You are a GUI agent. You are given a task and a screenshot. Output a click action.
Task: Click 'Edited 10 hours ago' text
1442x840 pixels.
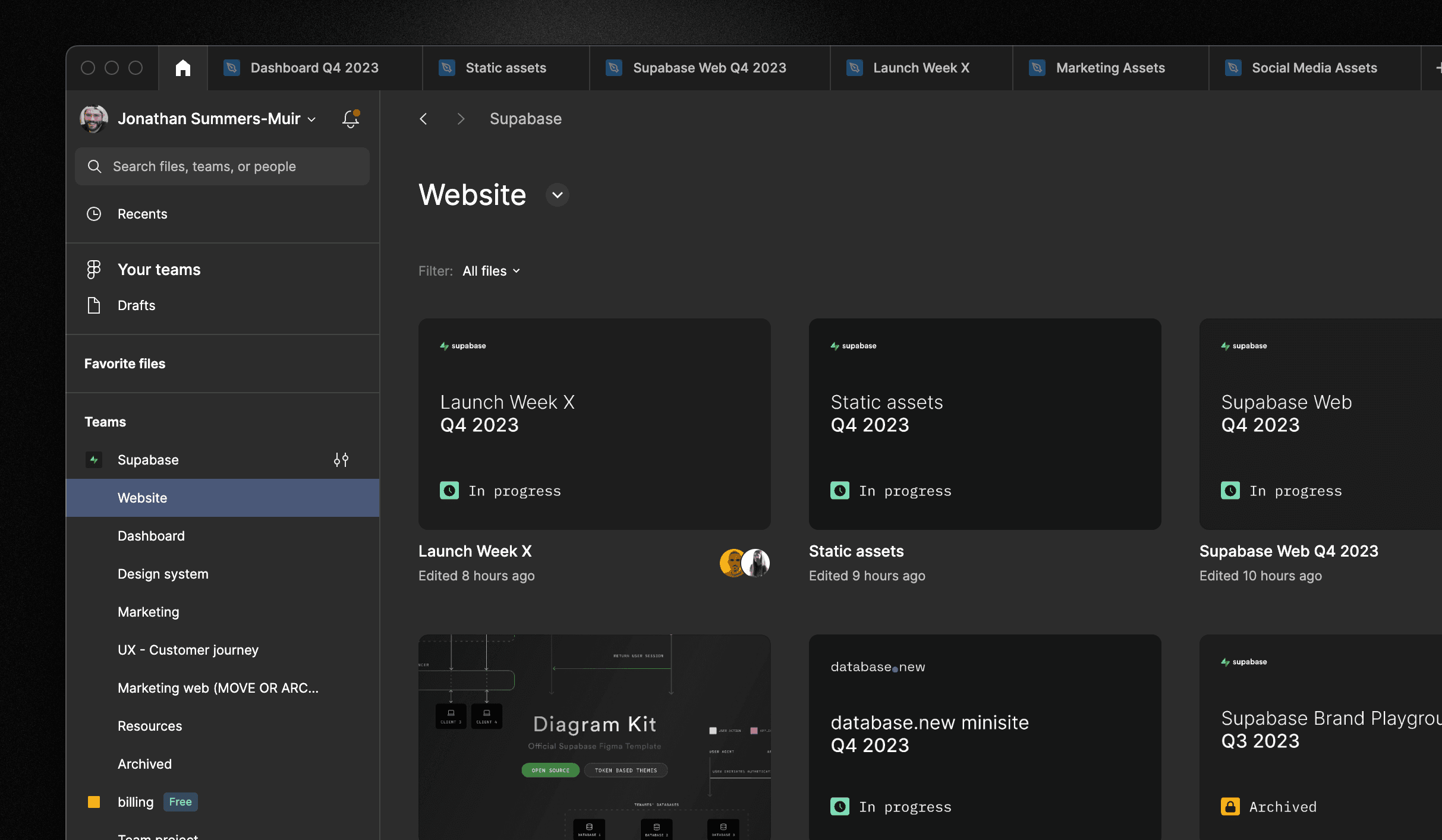[x=1261, y=576]
